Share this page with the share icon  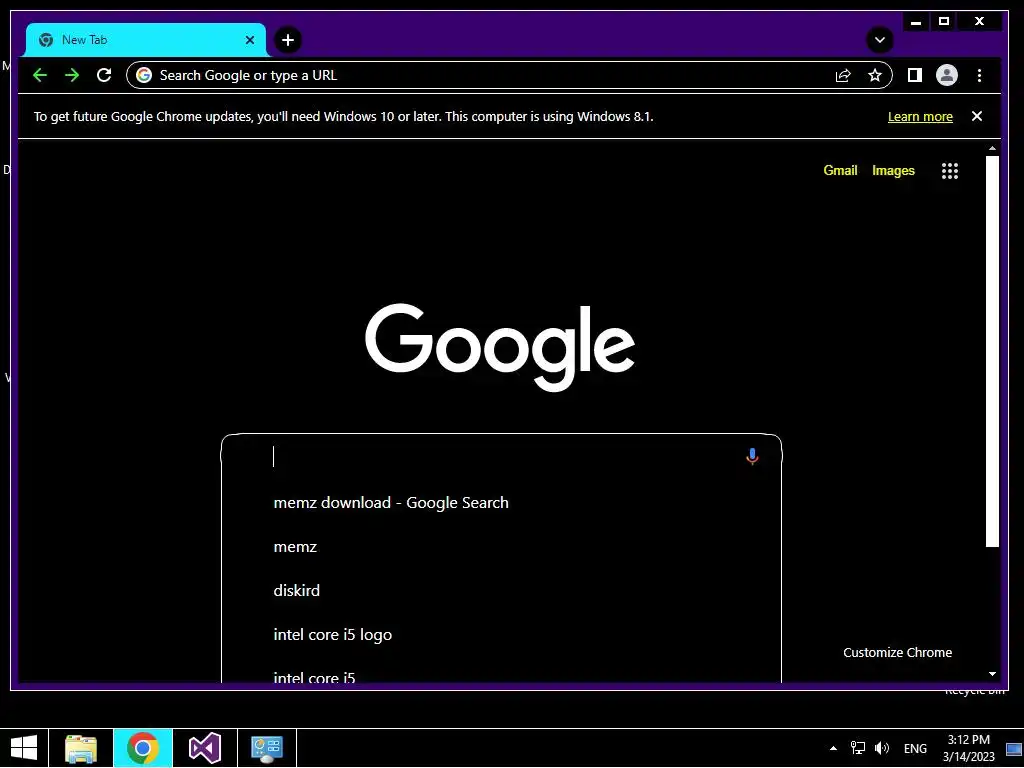tap(843, 75)
